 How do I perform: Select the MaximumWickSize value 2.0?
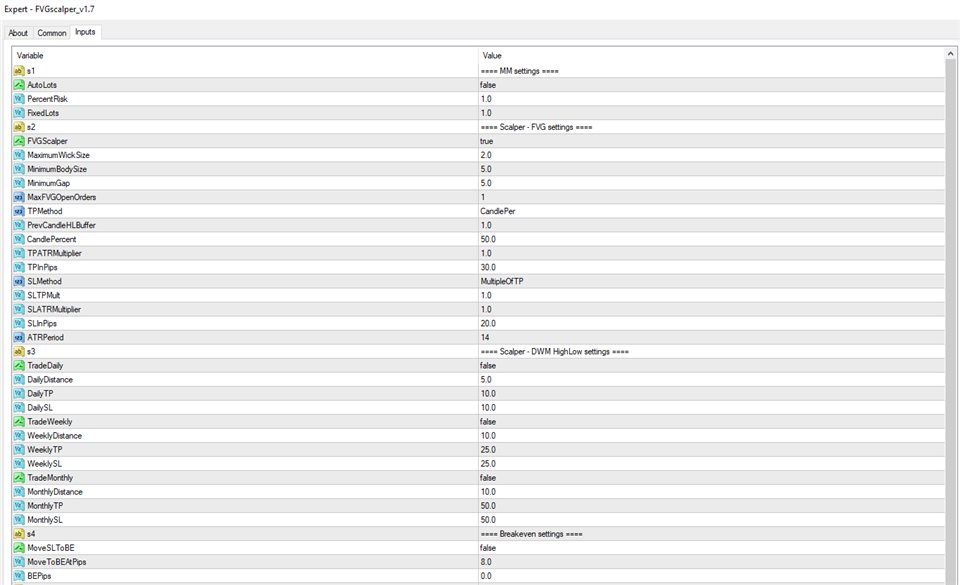486,155
